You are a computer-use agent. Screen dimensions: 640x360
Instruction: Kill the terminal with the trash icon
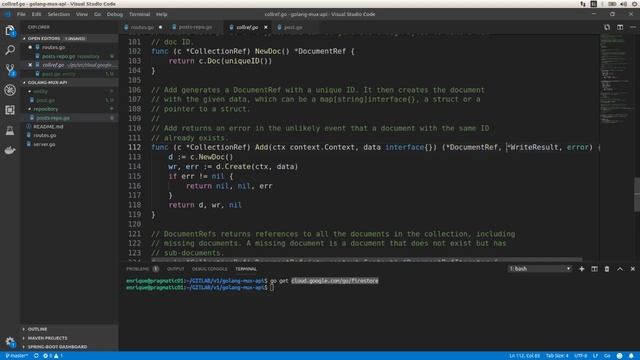pos(607,269)
